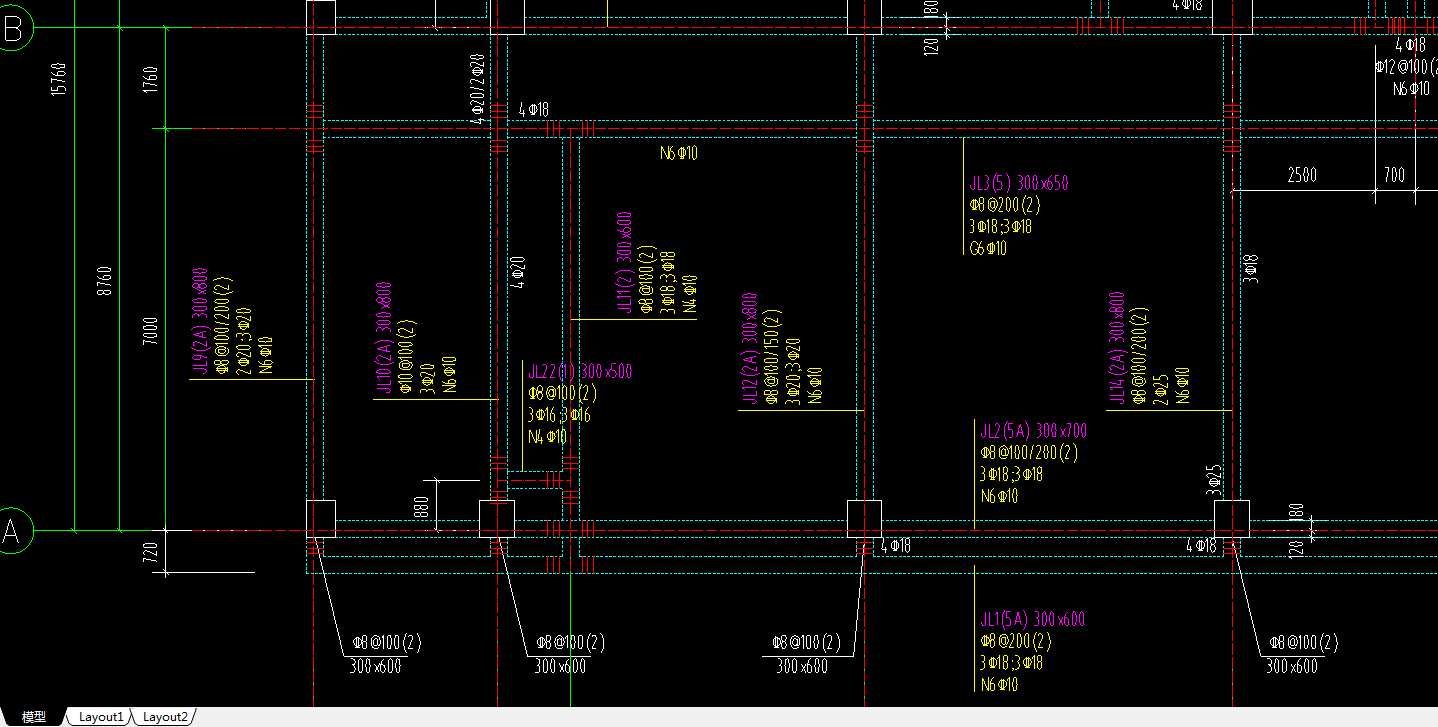Click the grid axis bubble labeled B
Image resolution: width=1438 pixels, height=727 pixels.
click(13, 29)
